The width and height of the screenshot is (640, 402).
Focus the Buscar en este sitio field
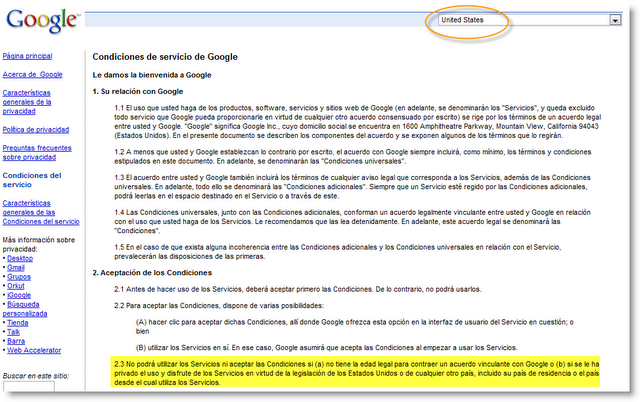click(29, 386)
